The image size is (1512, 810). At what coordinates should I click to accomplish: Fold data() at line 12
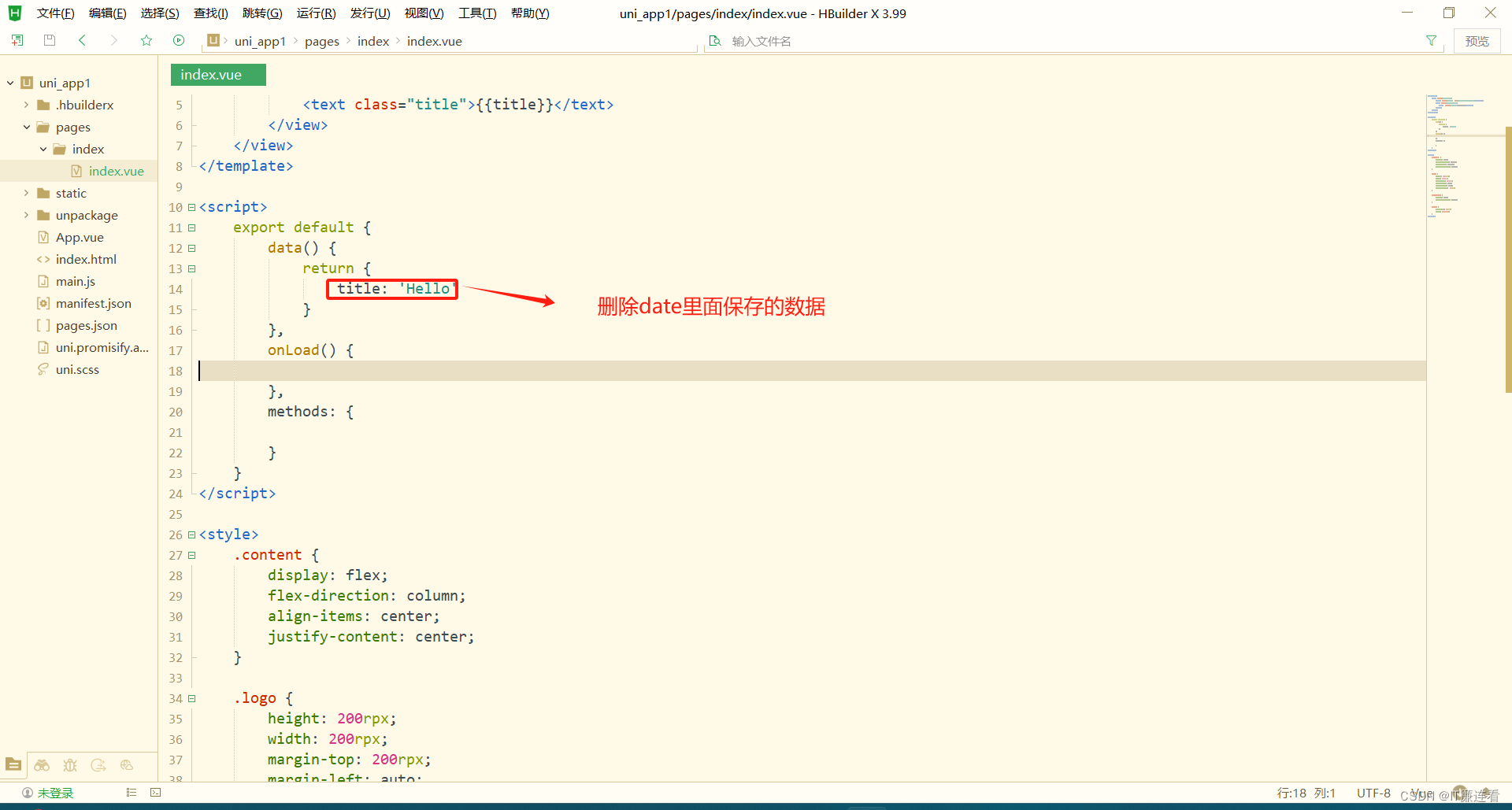pyautogui.click(x=191, y=248)
